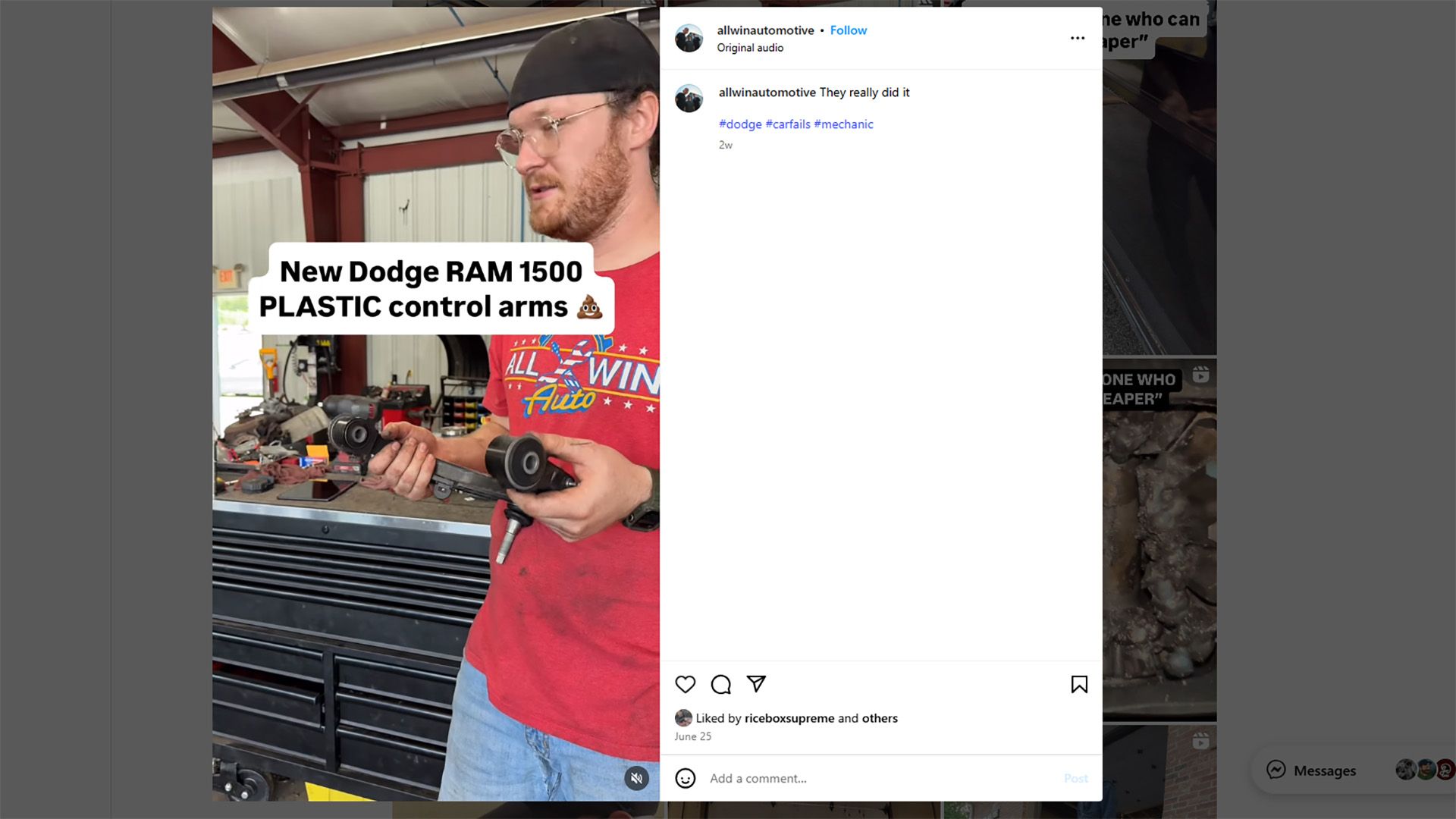Open the emoji picker for commenting

tap(686, 778)
